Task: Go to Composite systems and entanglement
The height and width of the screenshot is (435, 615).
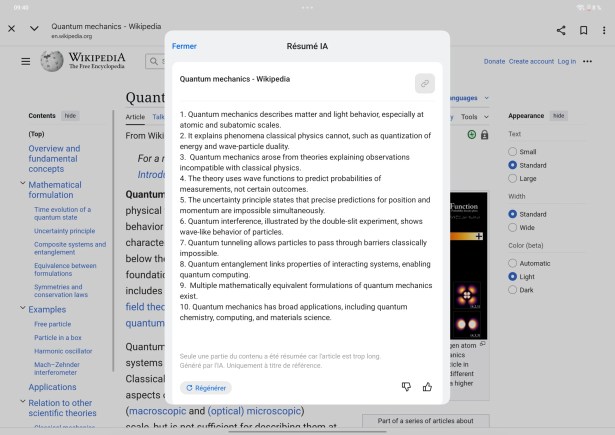Action: (70, 248)
